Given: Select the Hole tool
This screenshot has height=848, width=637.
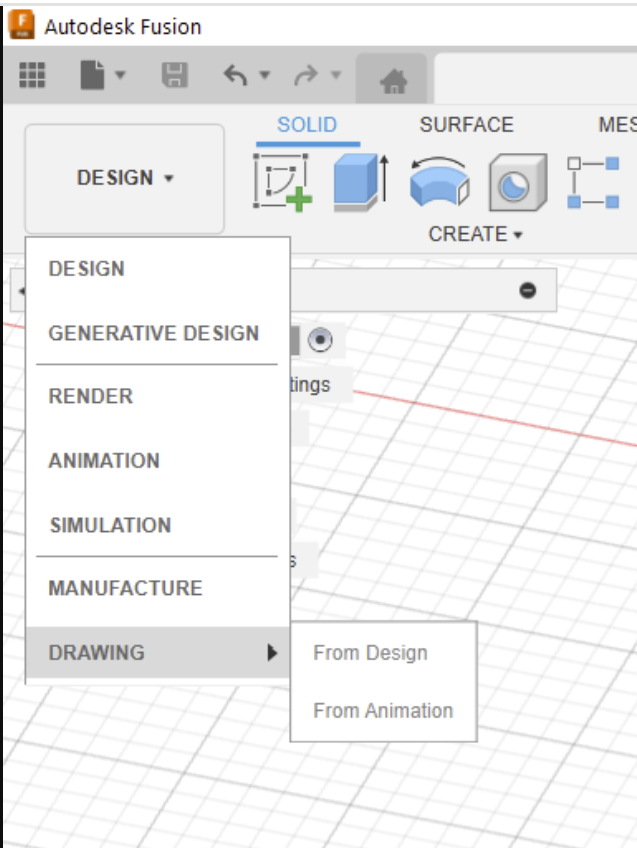Looking at the screenshot, I should [x=517, y=182].
